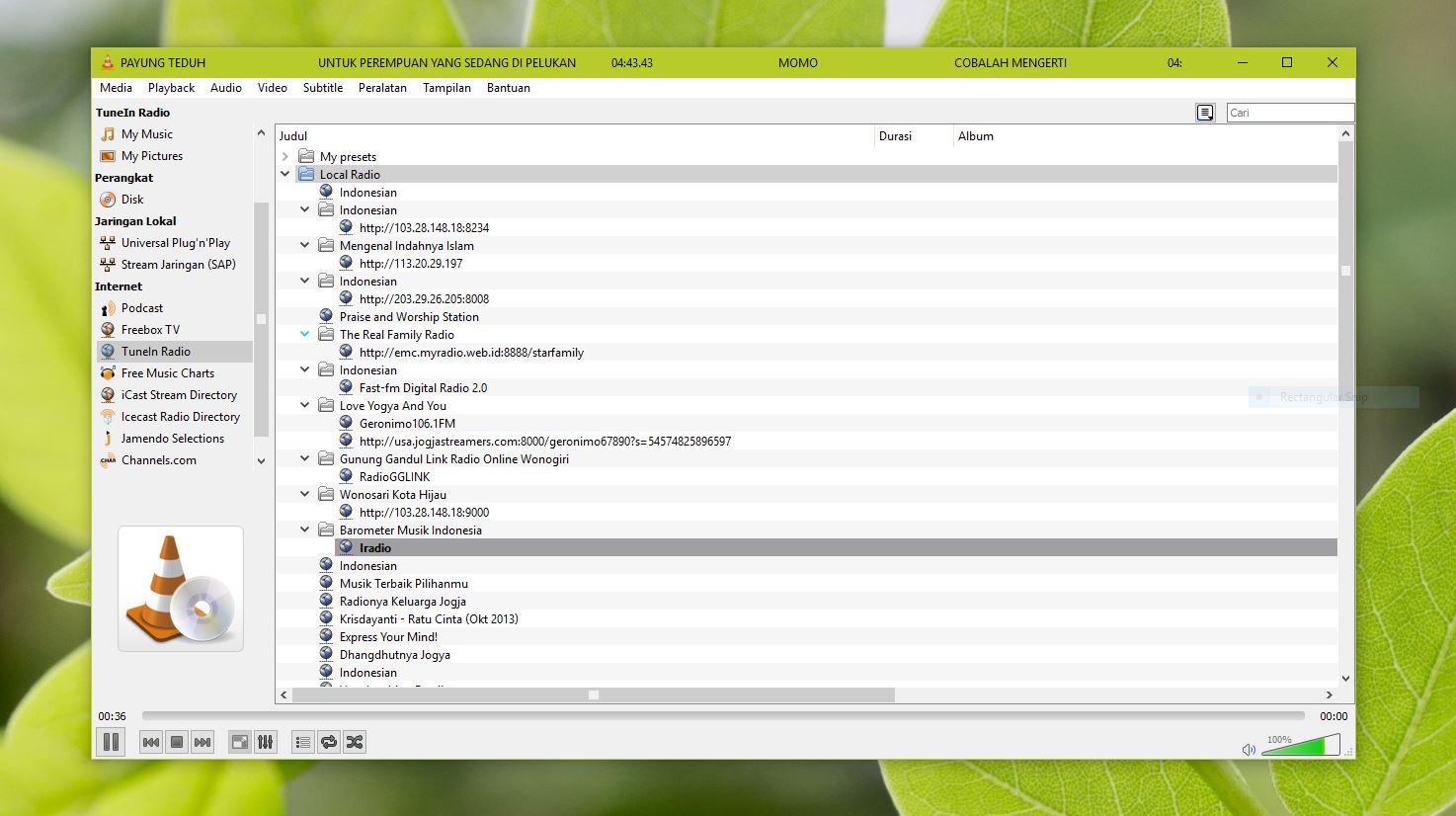Click sidebar scroll down arrow
Viewport: 1456px width, 816px height.
[x=261, y=461]
